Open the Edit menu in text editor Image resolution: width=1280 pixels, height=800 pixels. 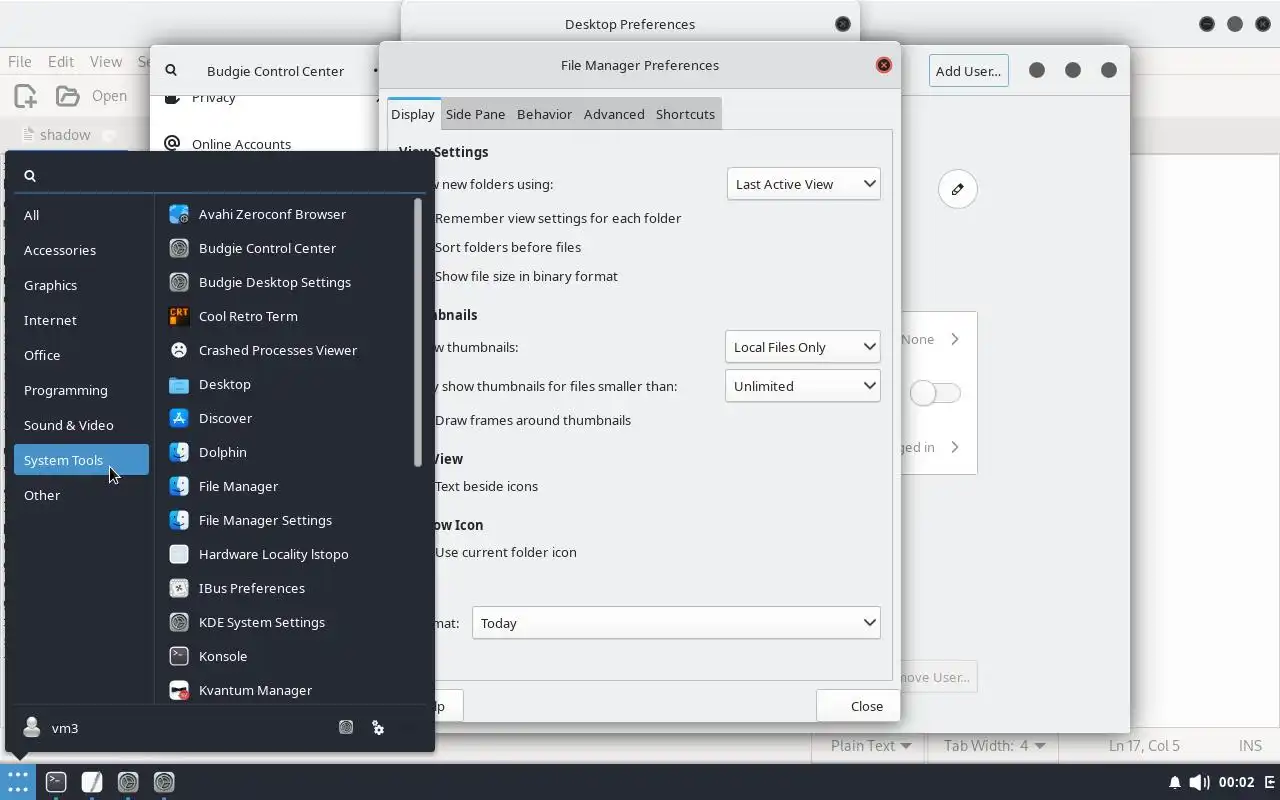tap(61, 61)
